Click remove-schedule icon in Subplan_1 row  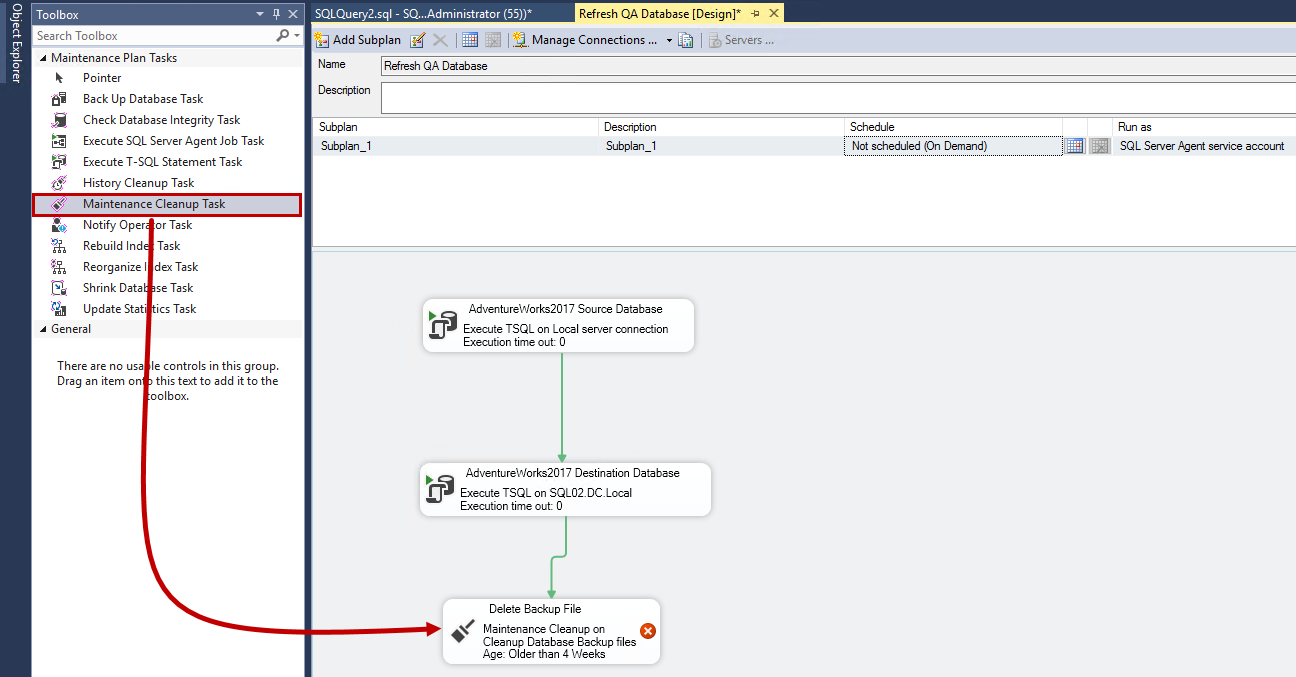[1100, 146]
